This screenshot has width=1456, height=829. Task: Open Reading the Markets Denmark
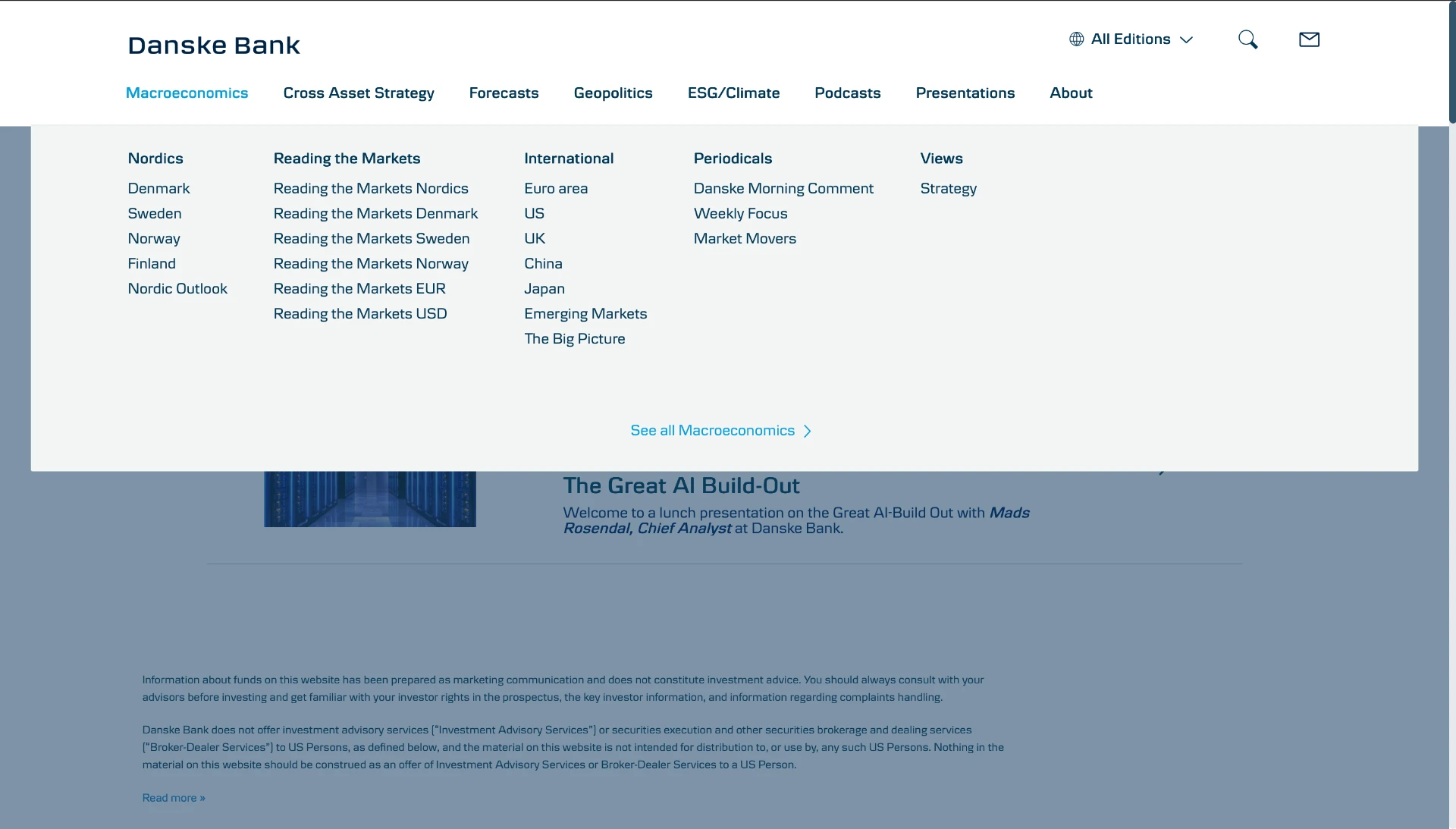tap(375, 213)
